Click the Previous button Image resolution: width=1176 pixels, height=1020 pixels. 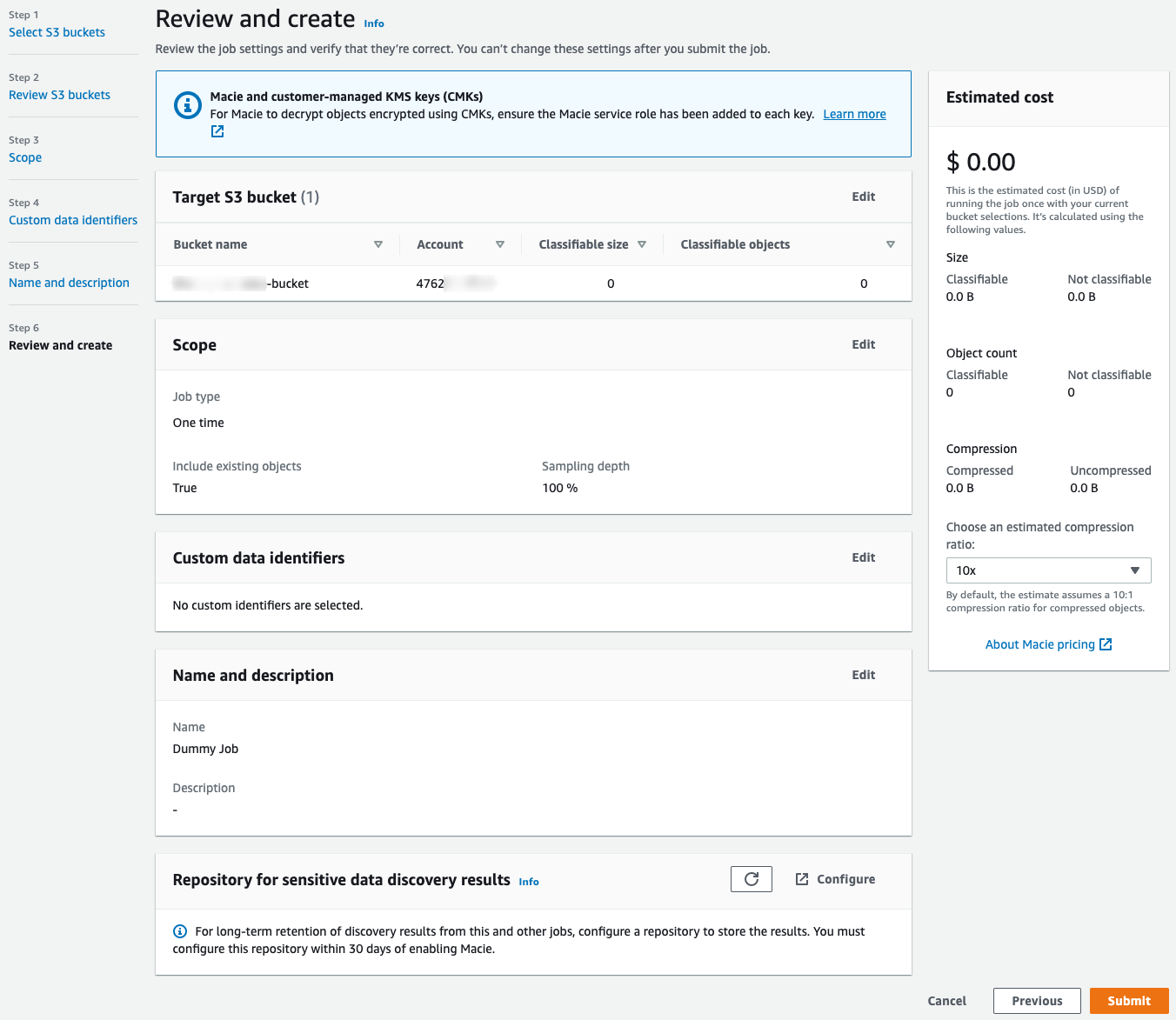(x=1037, y=1001)
